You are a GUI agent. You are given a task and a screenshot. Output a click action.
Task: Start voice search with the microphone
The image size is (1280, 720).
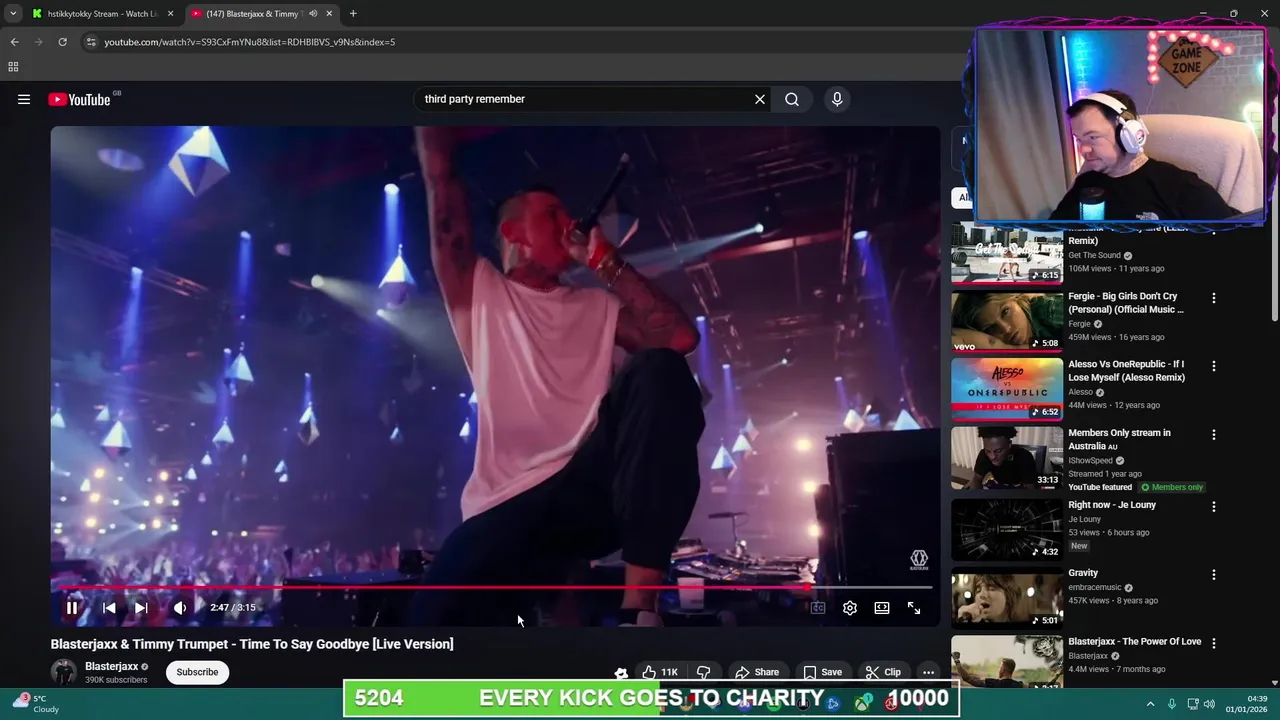pyautogui.click(x=837, y=99)
